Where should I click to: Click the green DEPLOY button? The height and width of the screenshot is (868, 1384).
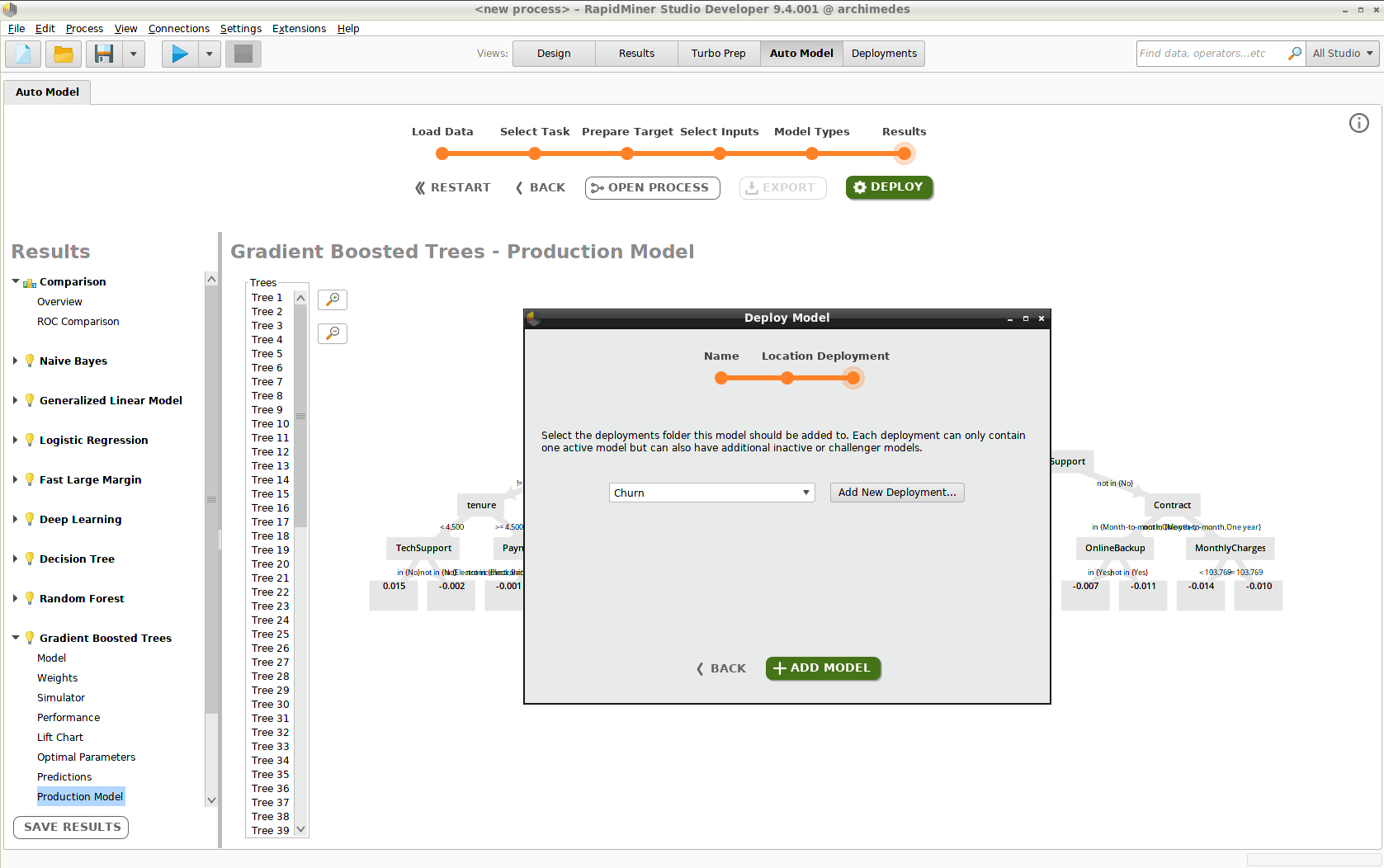889,187
